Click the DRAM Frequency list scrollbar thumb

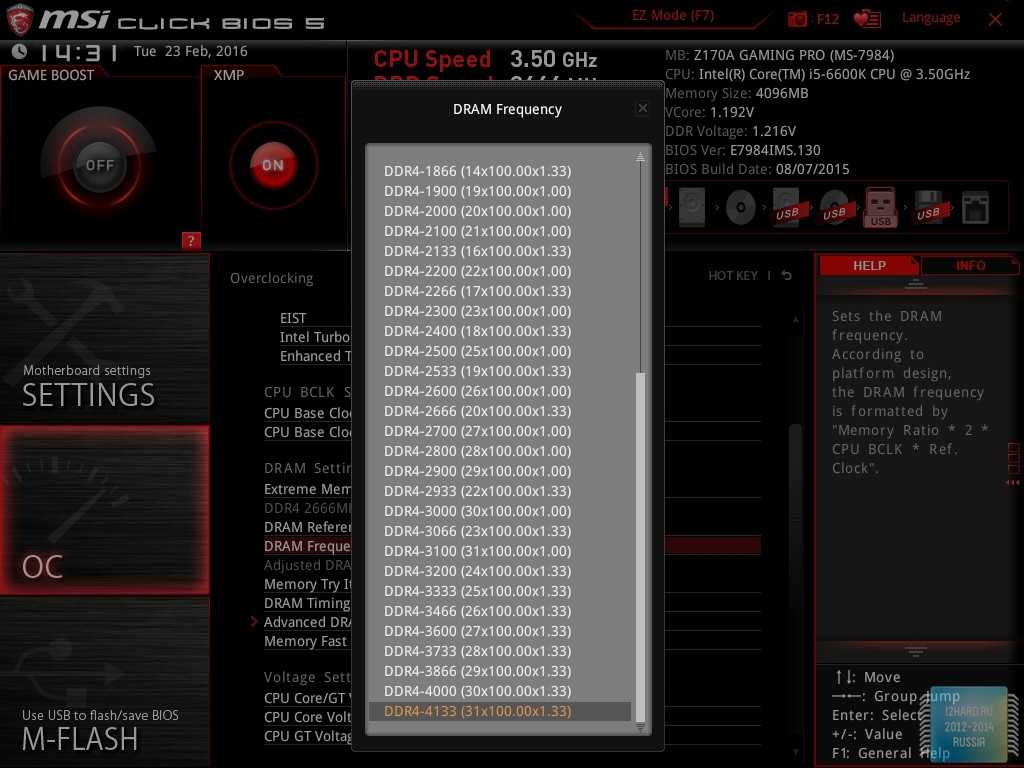(x=641, y=545)
